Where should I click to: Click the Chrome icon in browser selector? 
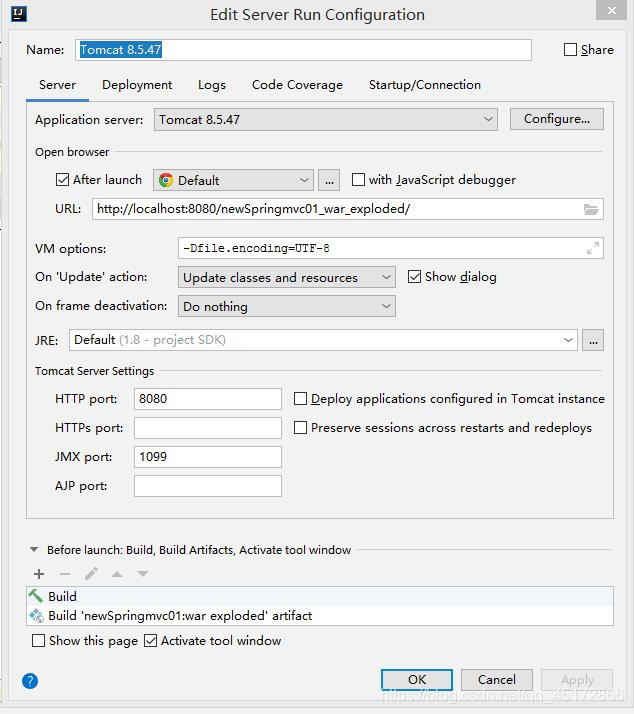coord(166,180)
